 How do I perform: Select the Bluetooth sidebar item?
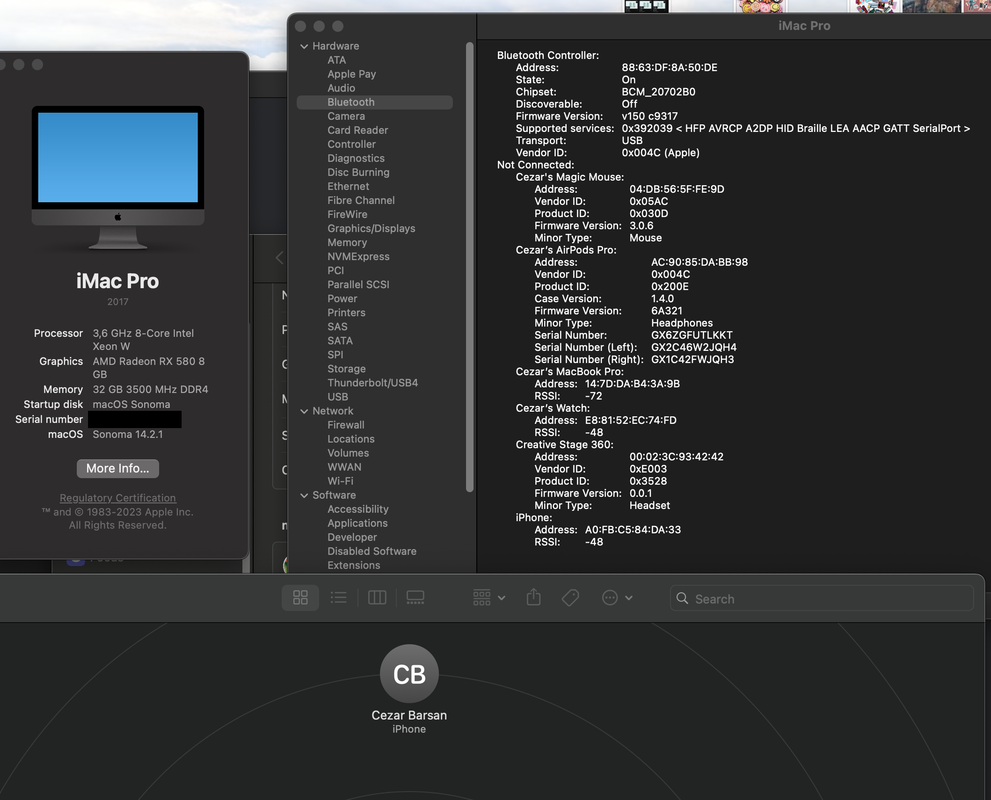[374, 102]
